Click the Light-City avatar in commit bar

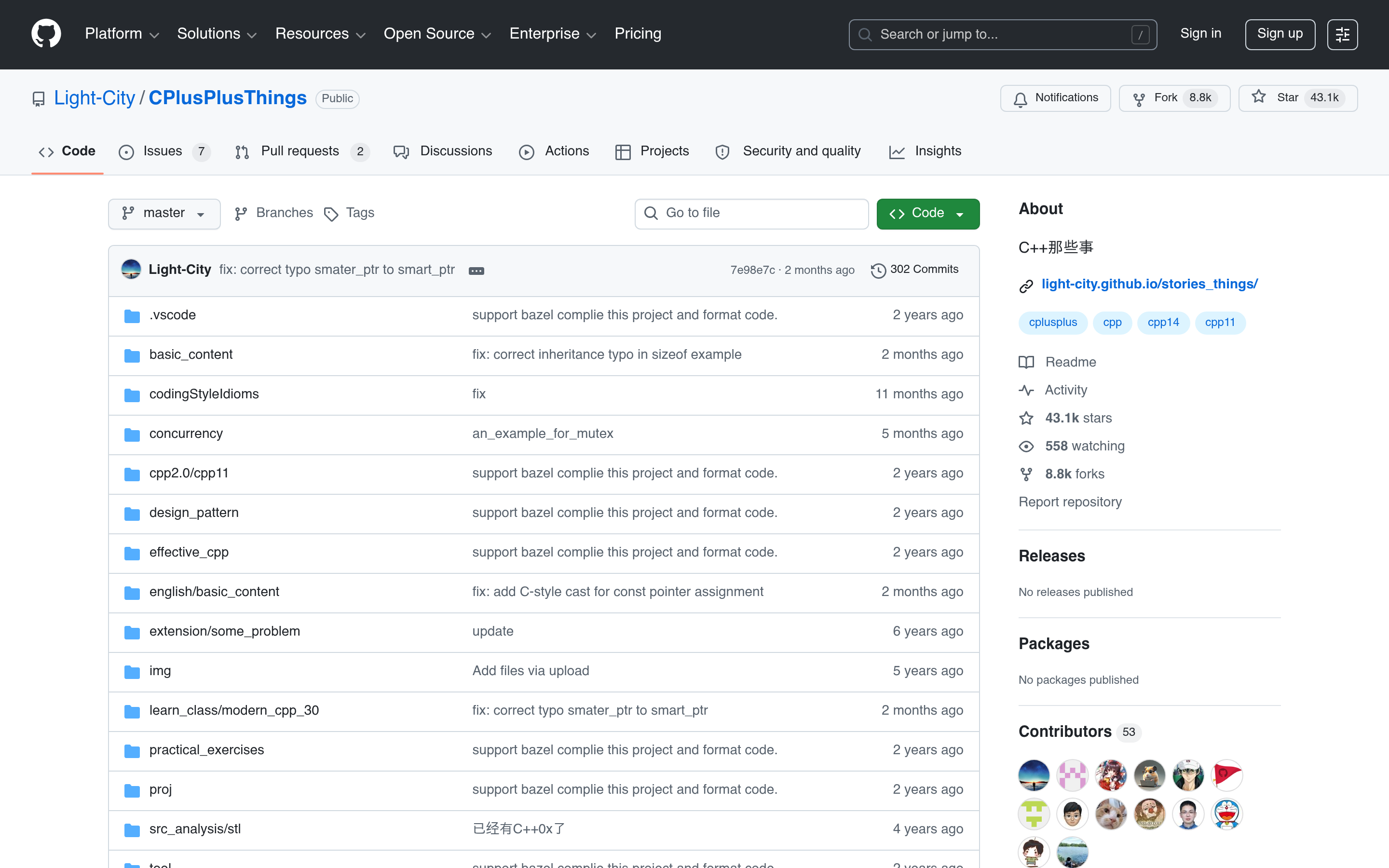tap(131, 269)
